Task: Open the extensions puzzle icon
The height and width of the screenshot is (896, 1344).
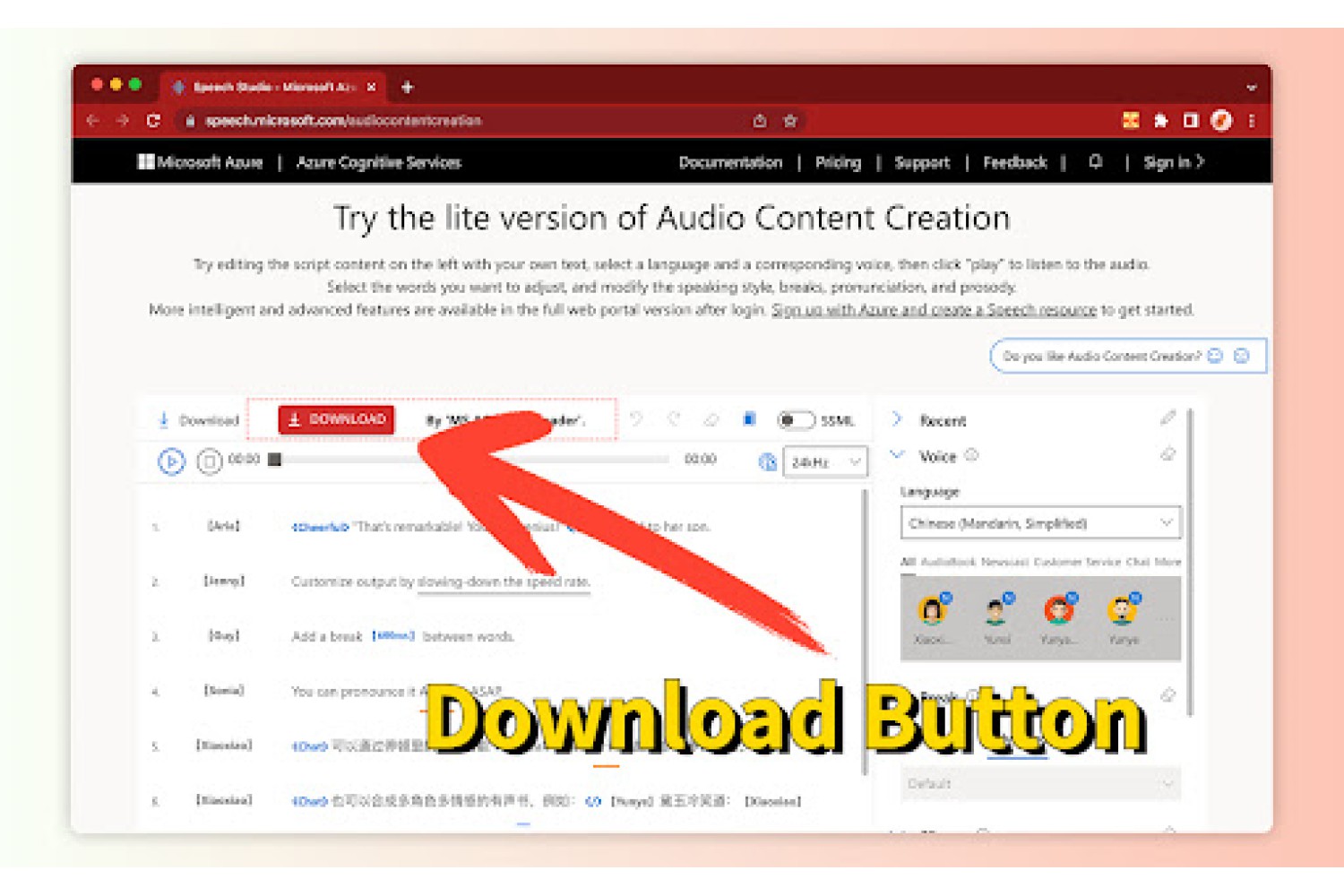Action: (x=1160, y=120)
